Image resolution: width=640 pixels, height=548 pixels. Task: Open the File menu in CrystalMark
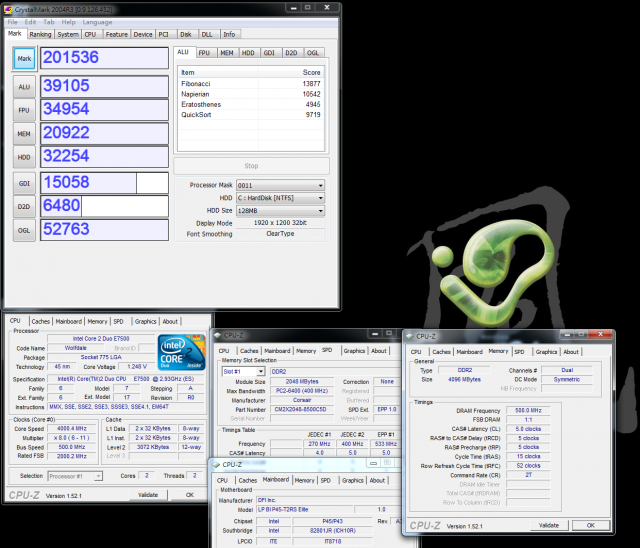(x=13, y=22)
